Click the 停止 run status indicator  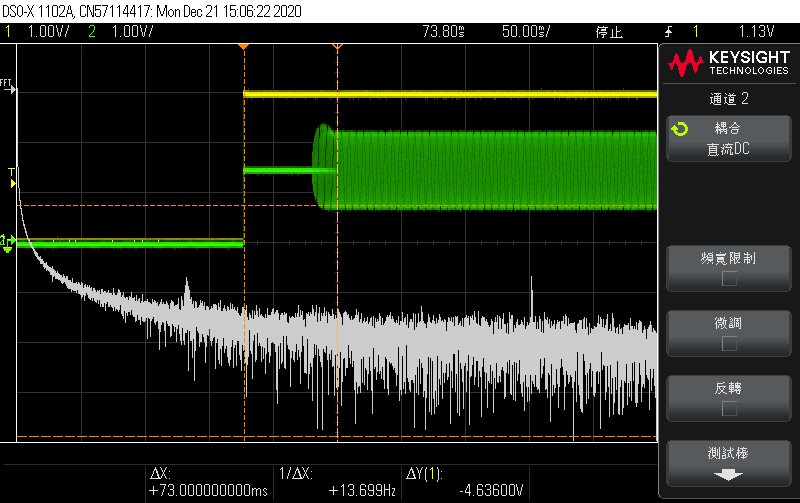pos(609,32)
